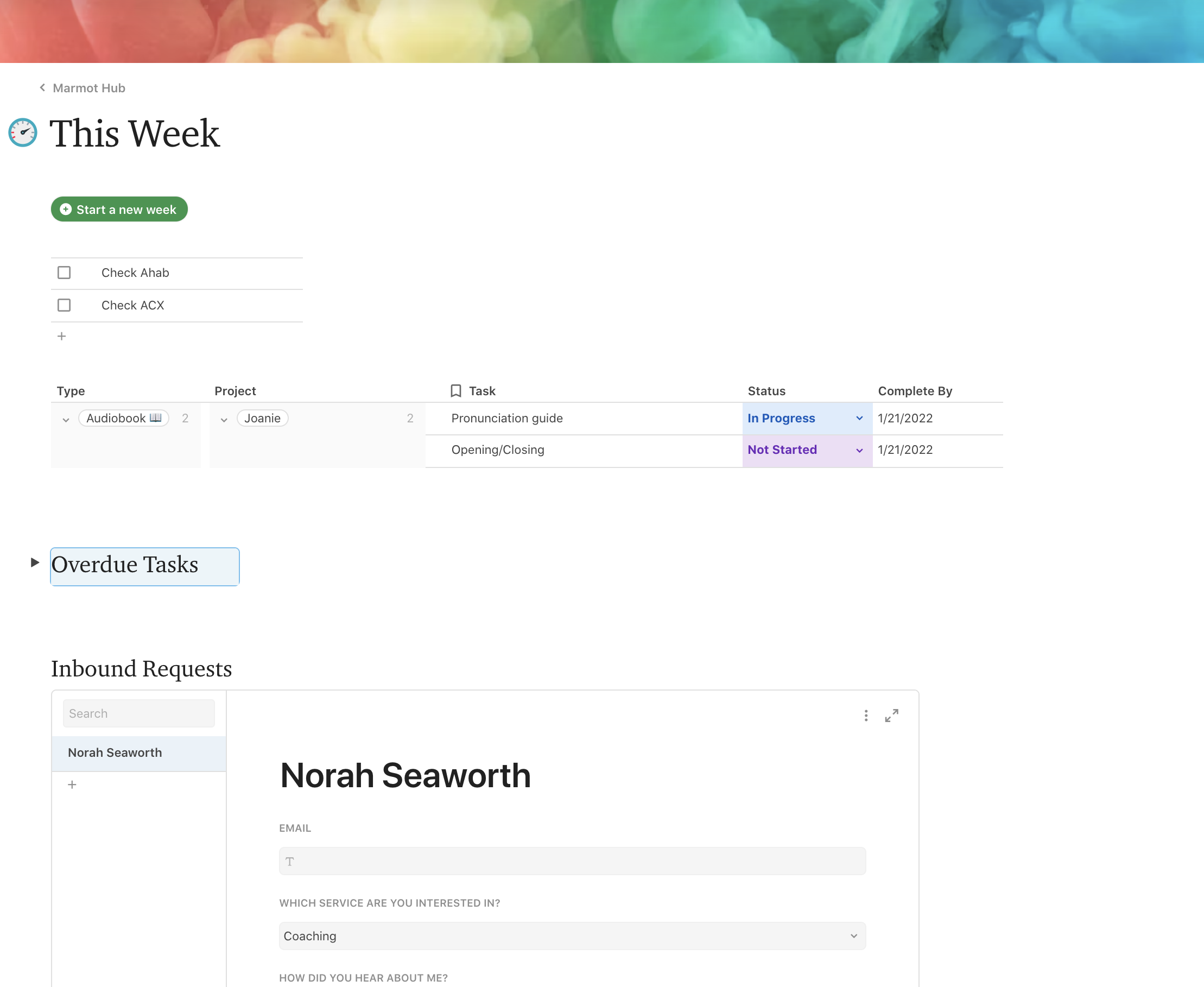Expand the Norah Seaworth record fullscreen
Image resolution: width=1204 pixels, height=987 pixels.
(x=891, y=715)
